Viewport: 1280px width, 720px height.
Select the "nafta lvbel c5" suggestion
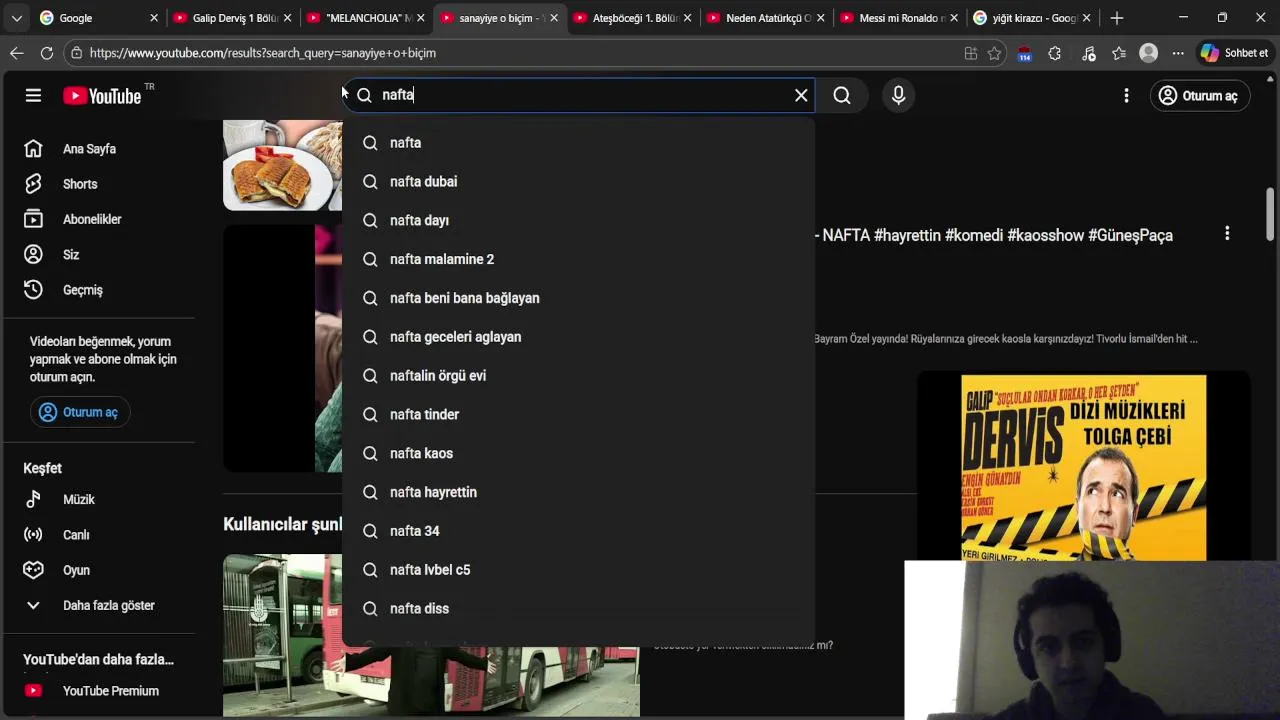coord(578,570)
